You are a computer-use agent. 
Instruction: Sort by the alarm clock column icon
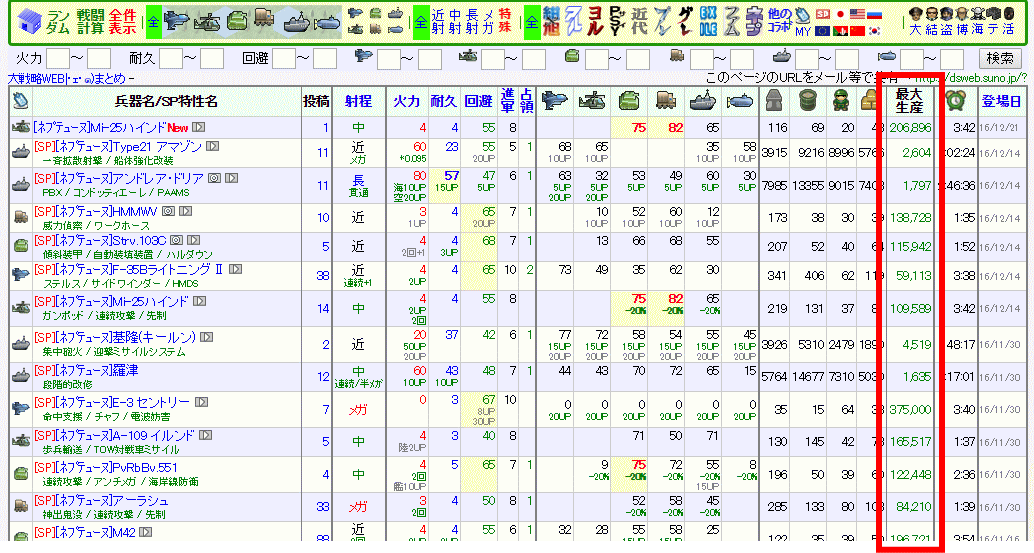click(x=956, y=100)
